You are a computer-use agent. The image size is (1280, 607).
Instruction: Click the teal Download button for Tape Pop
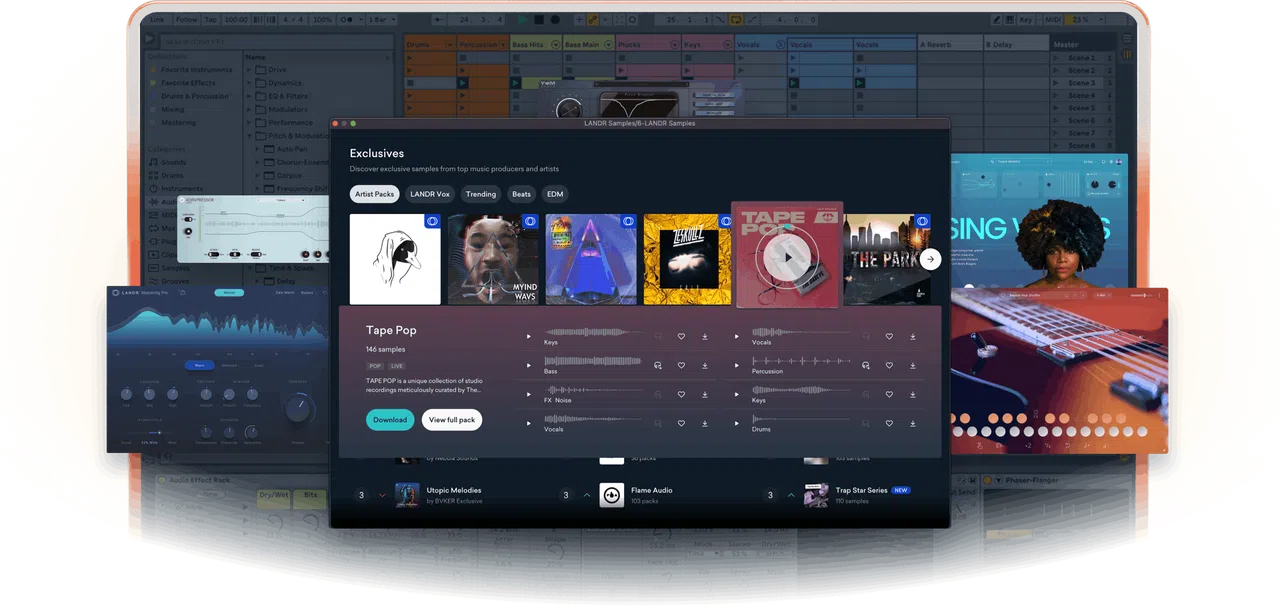390,420
